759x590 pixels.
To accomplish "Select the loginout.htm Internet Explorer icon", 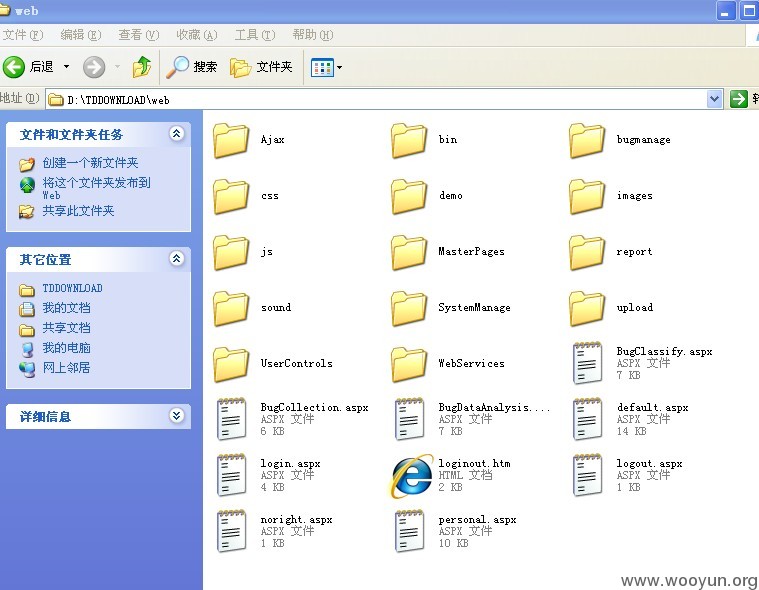I will [410, 476].
